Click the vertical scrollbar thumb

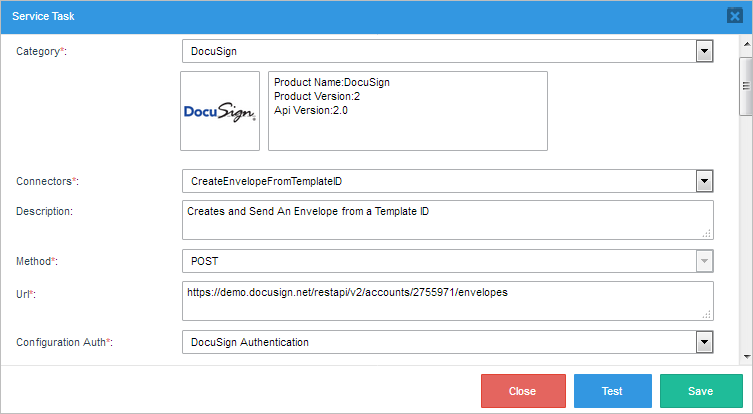[x=745, y=86]
